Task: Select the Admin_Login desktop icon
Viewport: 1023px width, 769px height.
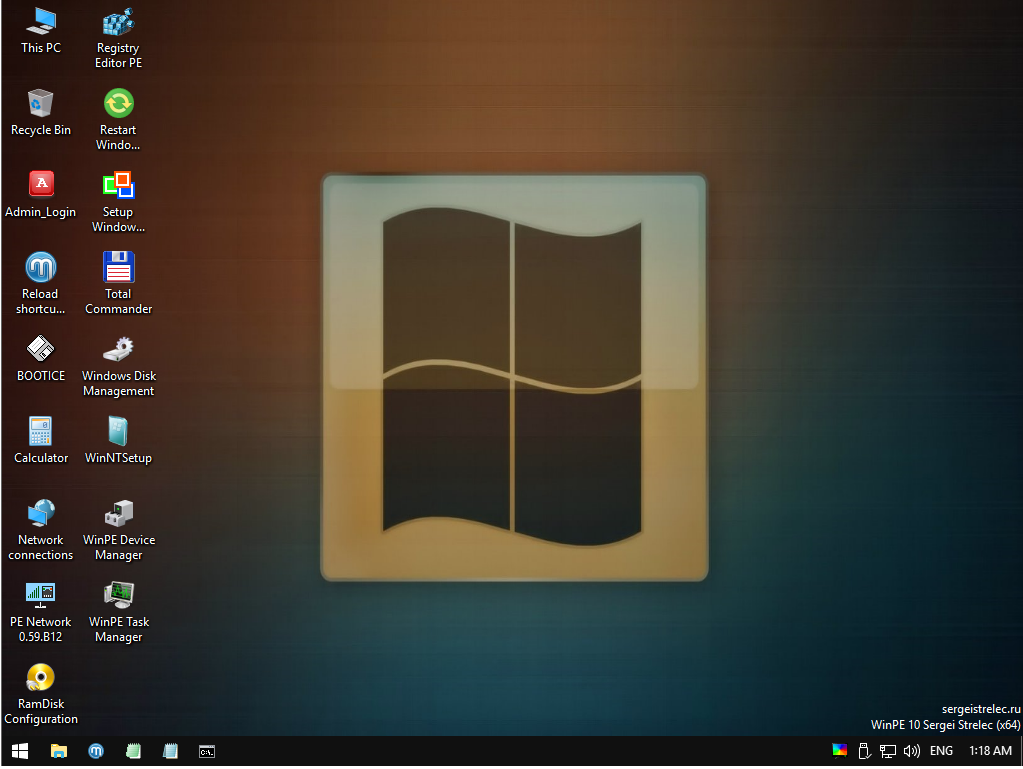Action: coord(40,185)
